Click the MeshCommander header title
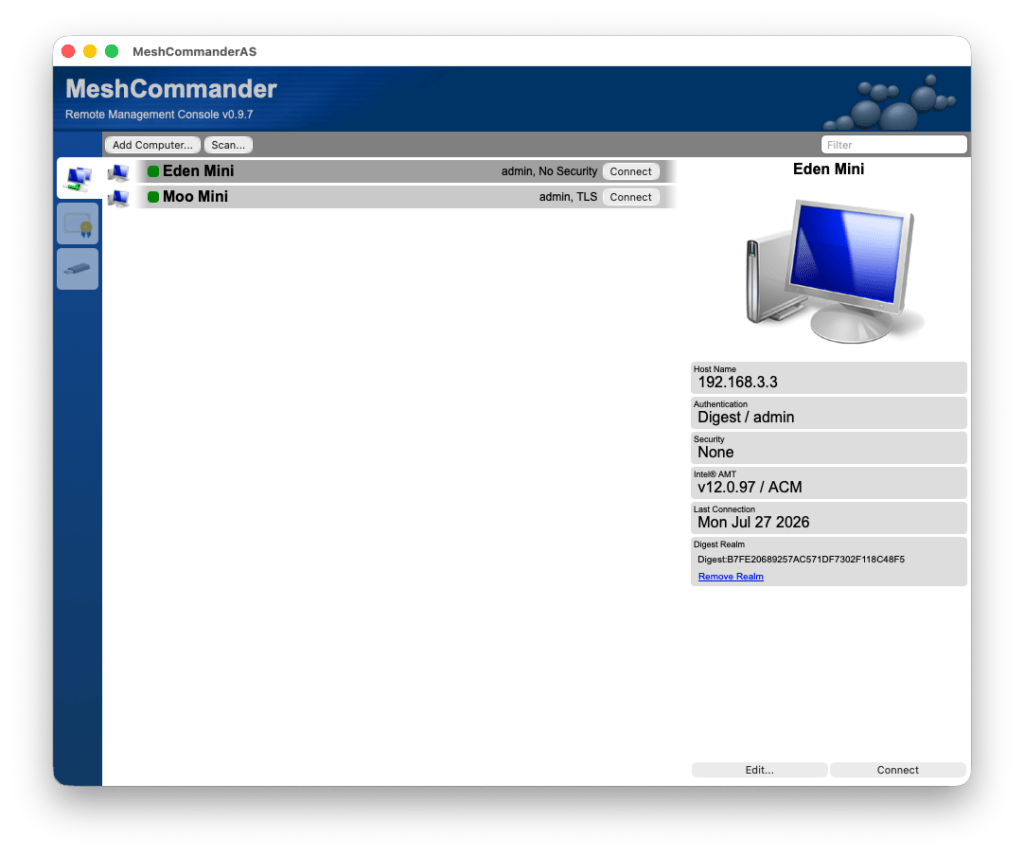This screenshot has height=856, width=1024. point(171,89)
